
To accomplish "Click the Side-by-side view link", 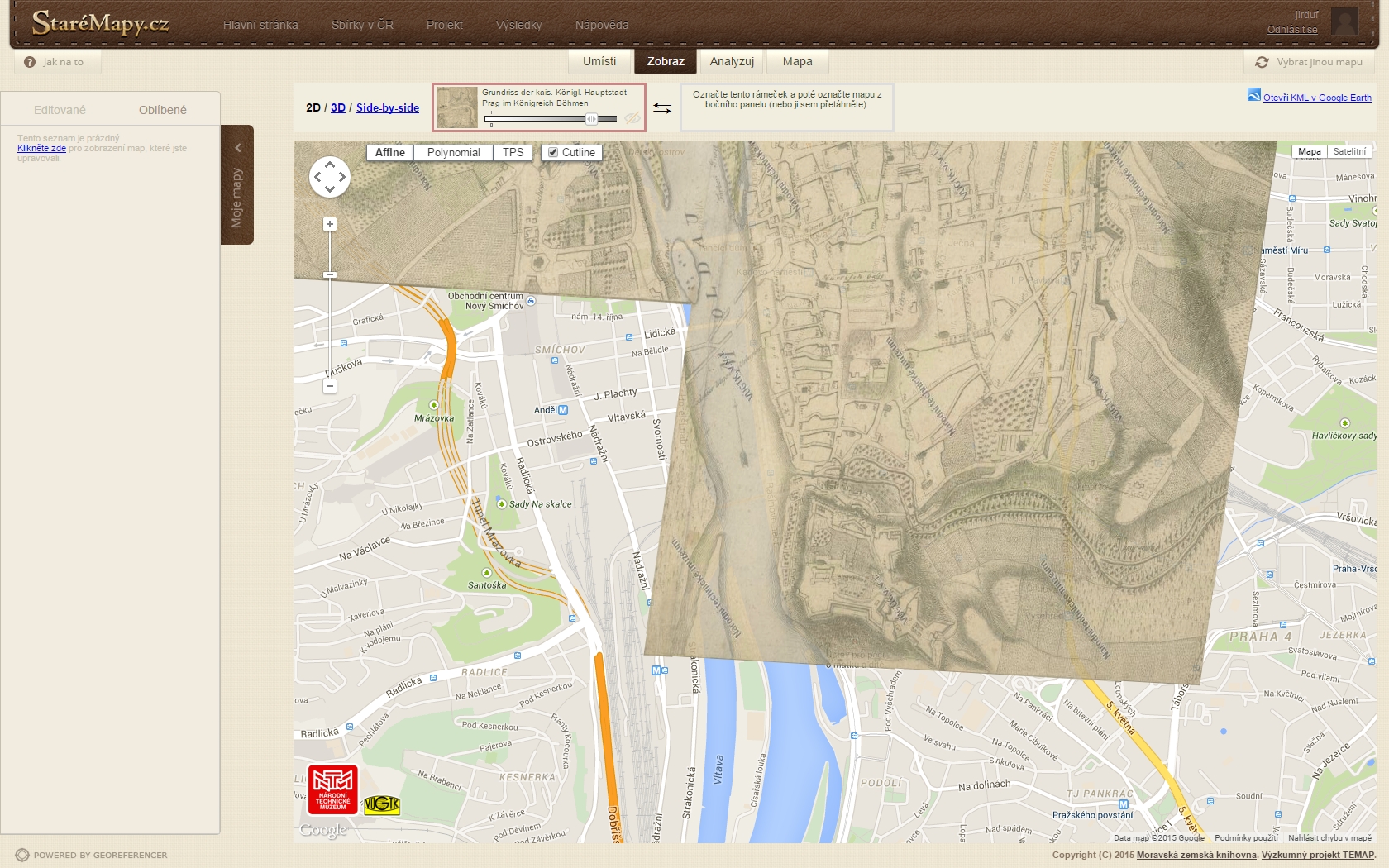I will tap(388, 107).
